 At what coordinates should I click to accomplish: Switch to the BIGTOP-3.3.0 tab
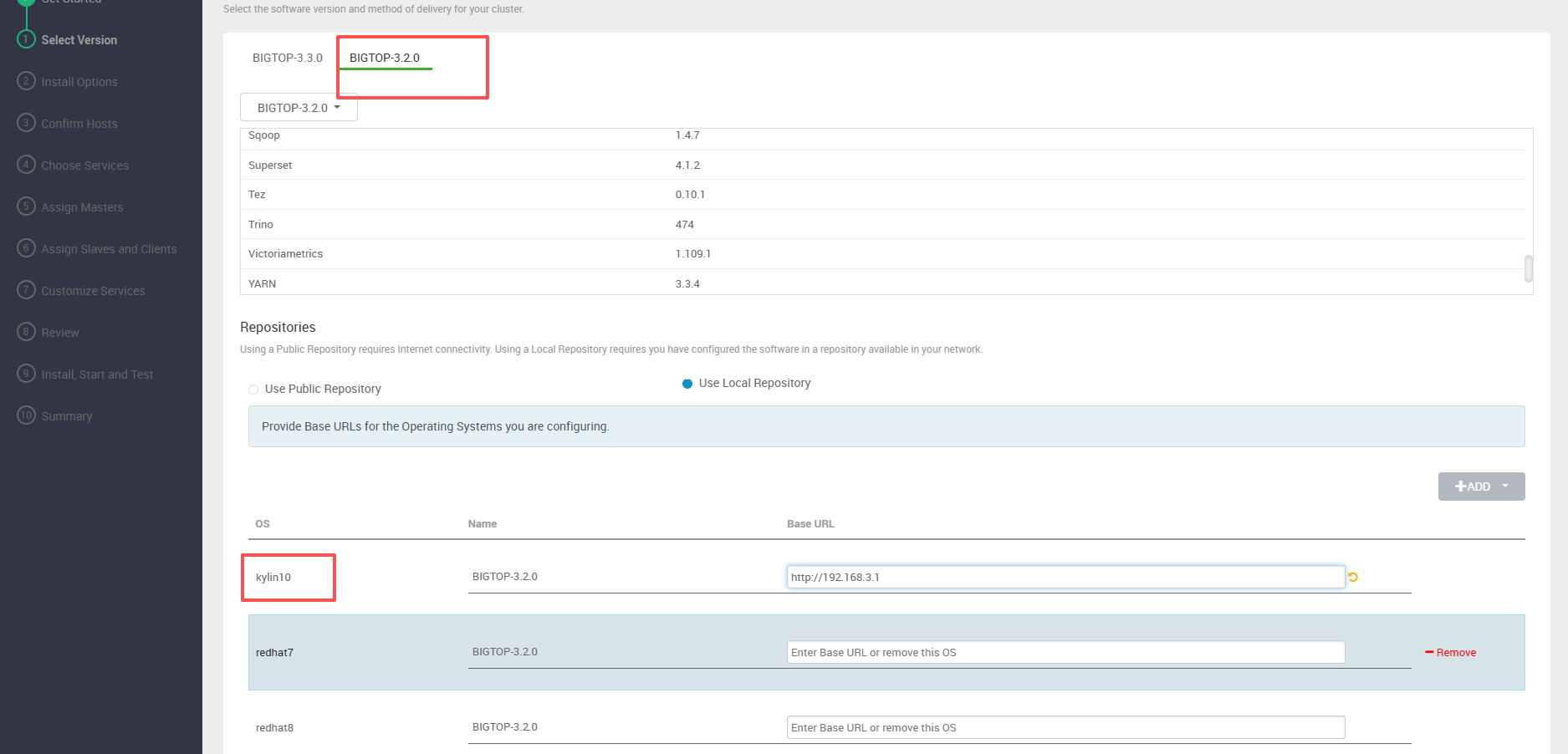pos(287,58)
